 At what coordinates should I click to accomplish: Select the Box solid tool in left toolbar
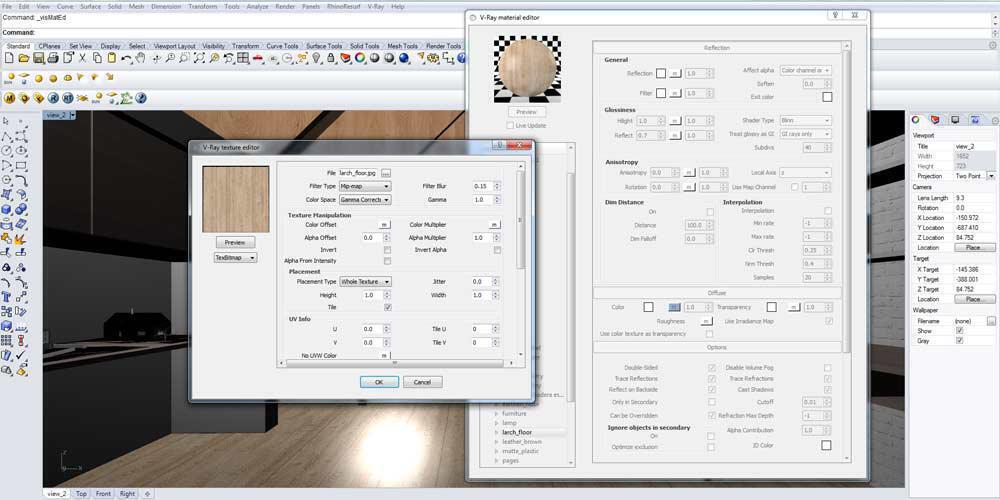(6, 209)
